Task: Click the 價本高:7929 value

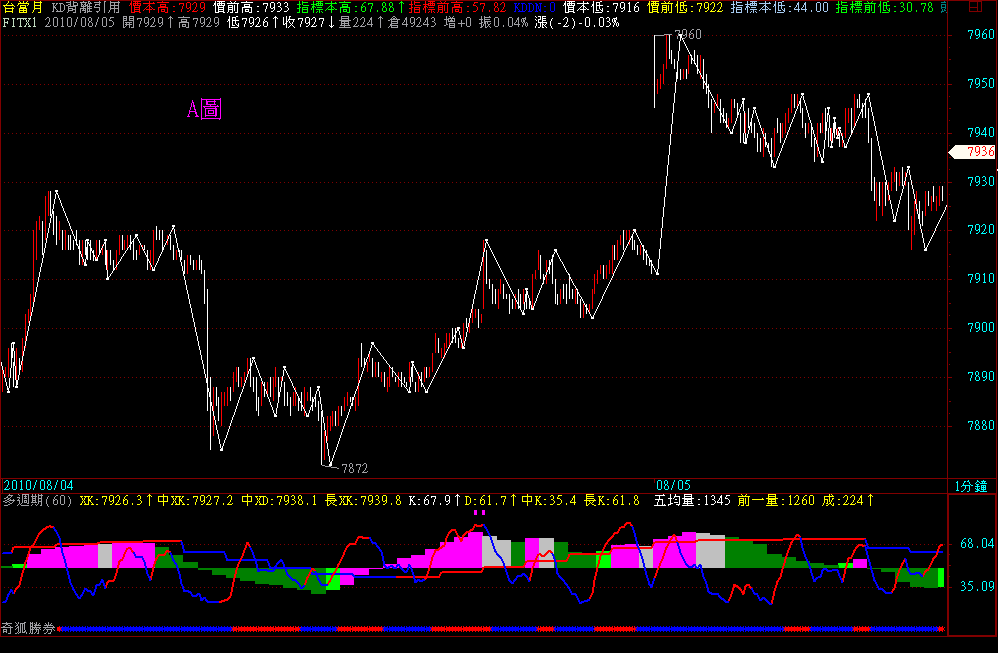Action: (167, 8)
